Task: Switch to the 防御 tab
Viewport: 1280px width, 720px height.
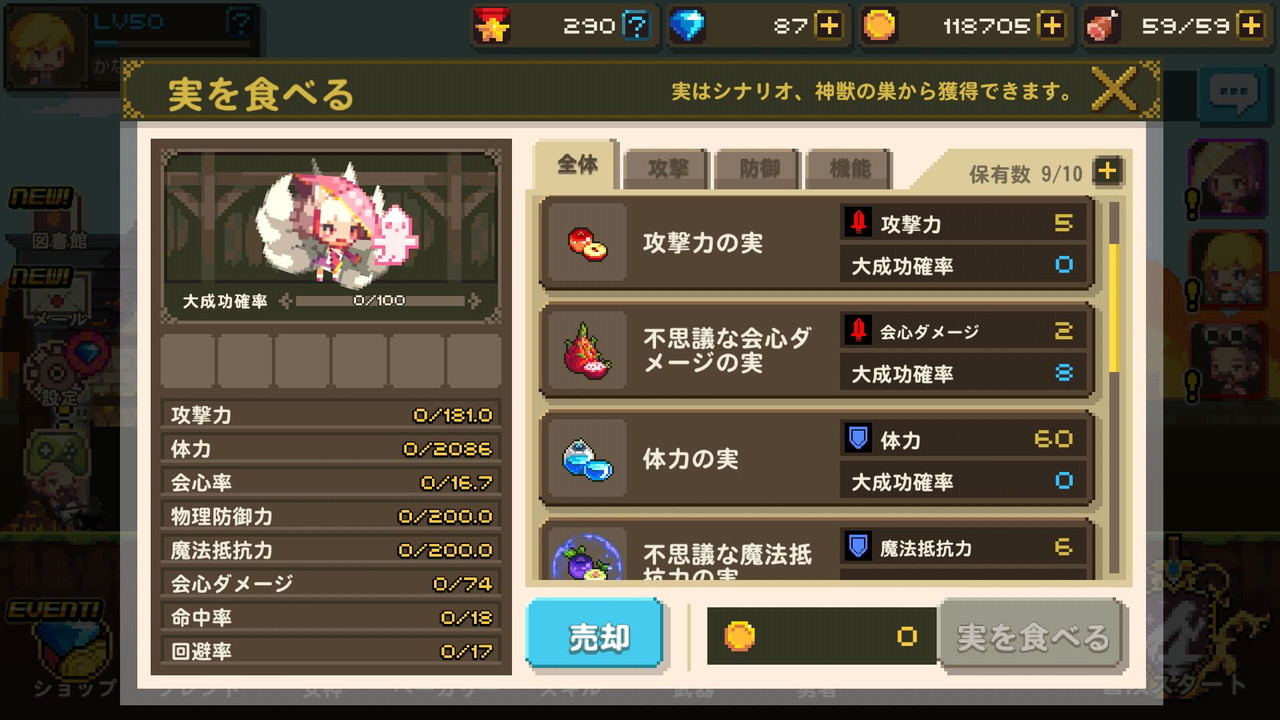Action: pos(759,169)
